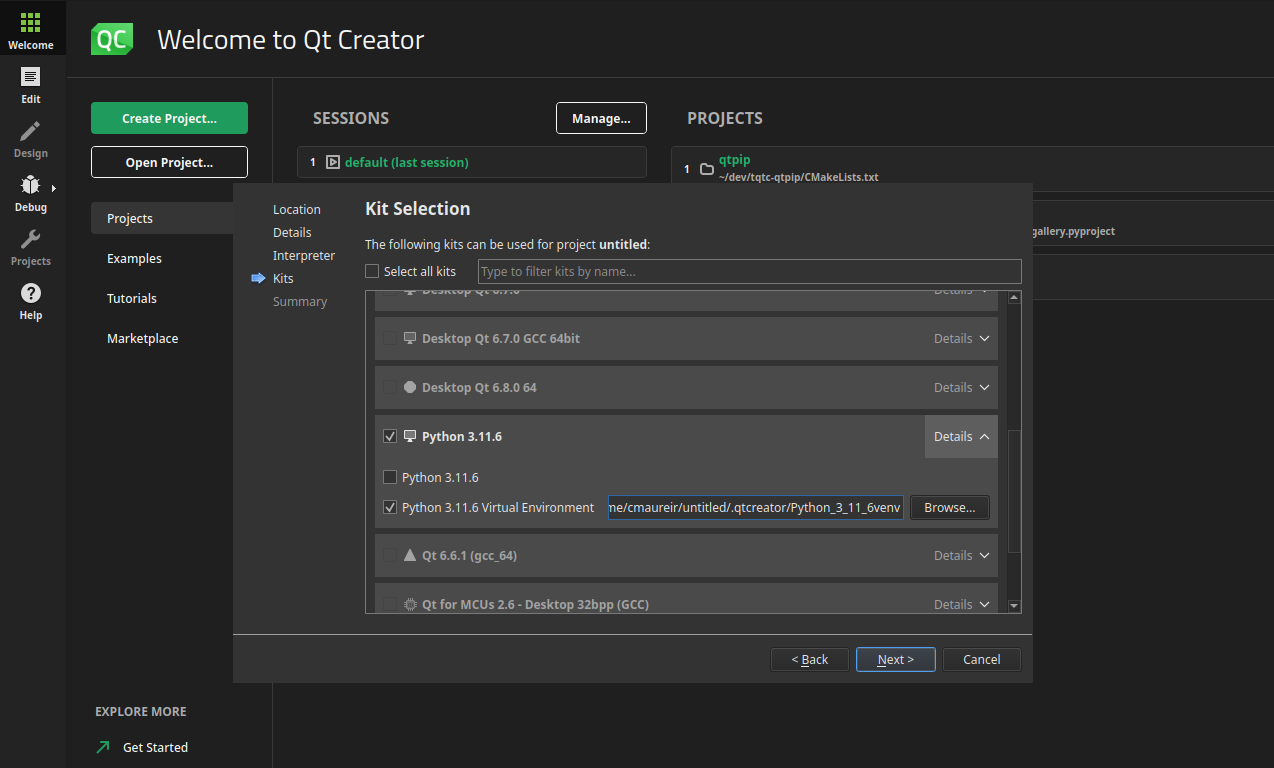Switch to Edit mode icon

(31, 78)
